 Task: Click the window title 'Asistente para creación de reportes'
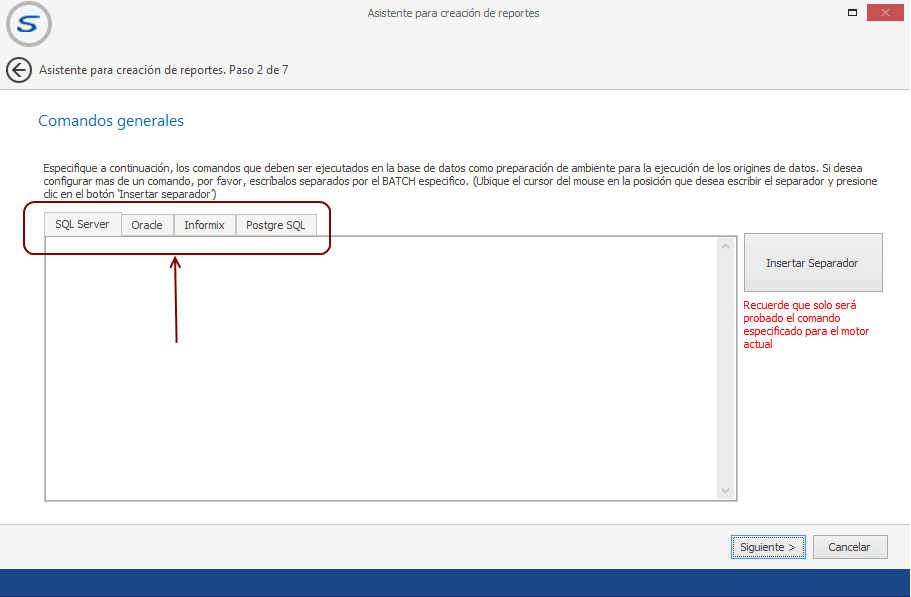pyautogui.click(x=453, y=13)
